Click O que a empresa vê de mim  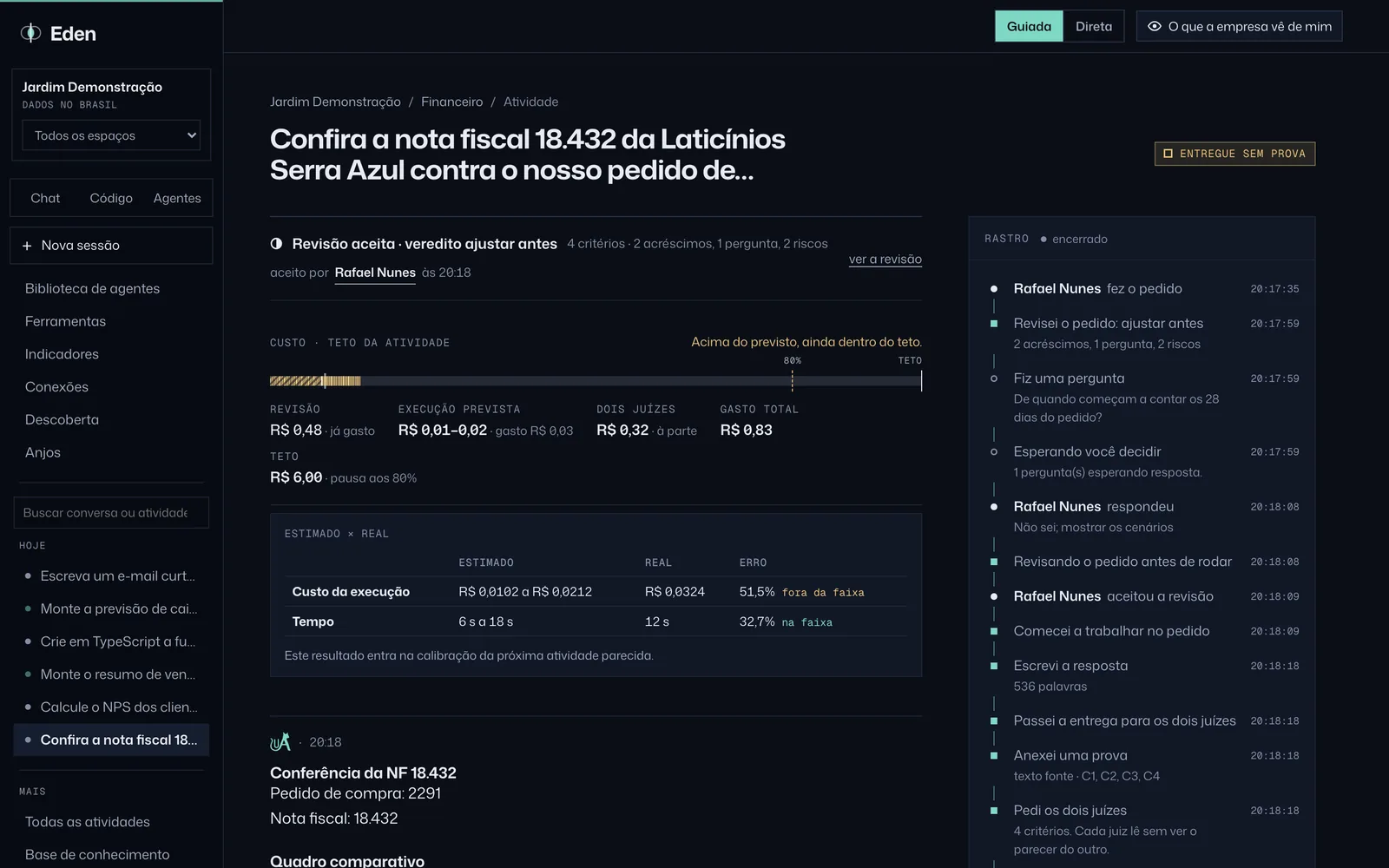[1240, 26]
